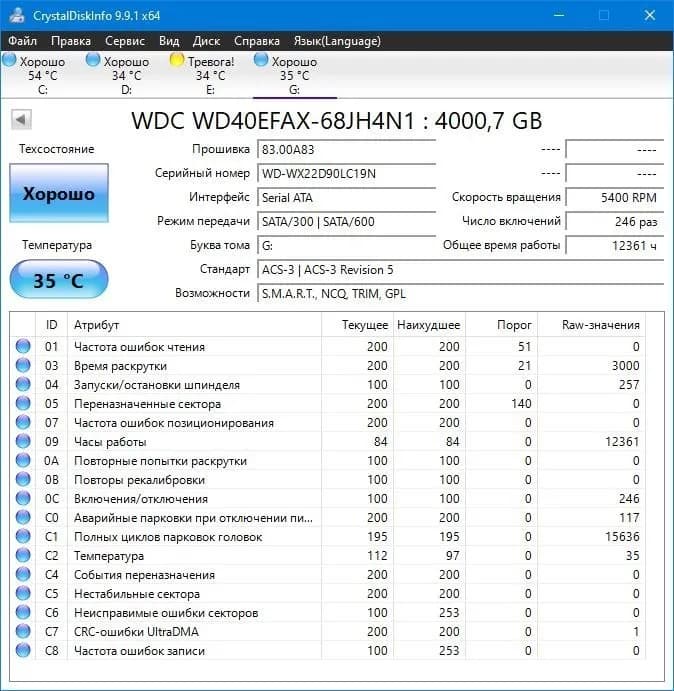The width and height of the screenshot is (674, 691).
Task: Click the Порог column header
Action: coord(502,325)
